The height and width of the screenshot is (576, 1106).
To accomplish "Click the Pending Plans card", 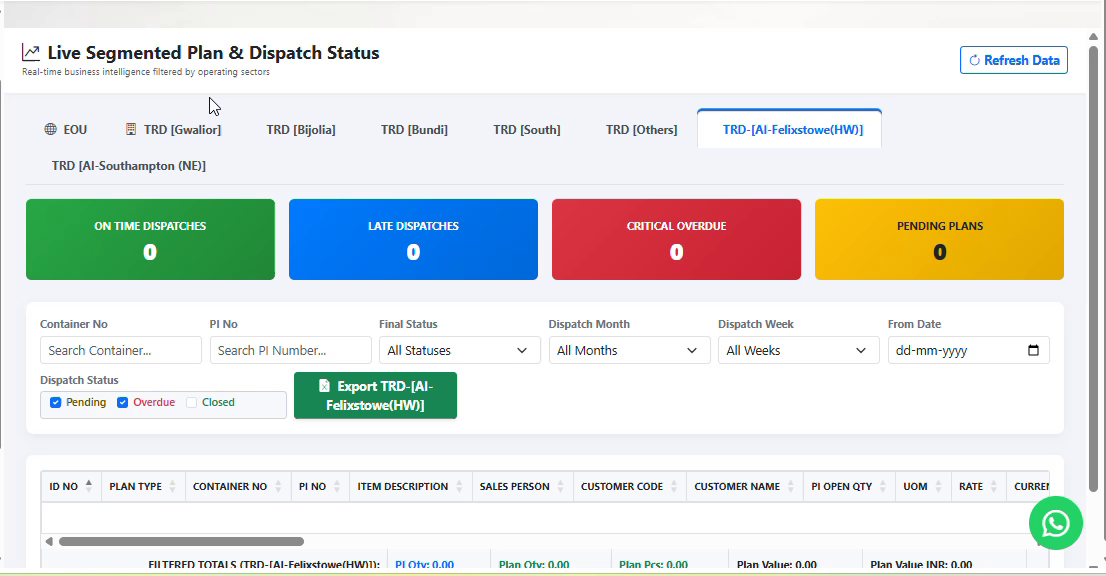I will 940,240.
